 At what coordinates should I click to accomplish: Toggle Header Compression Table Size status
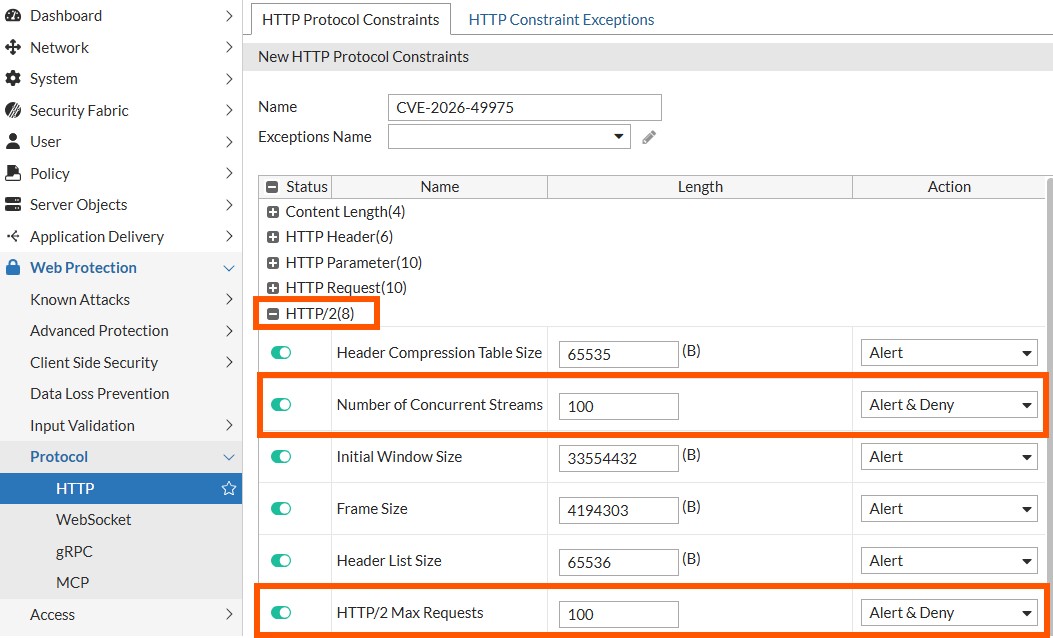(x=281, y=353)
